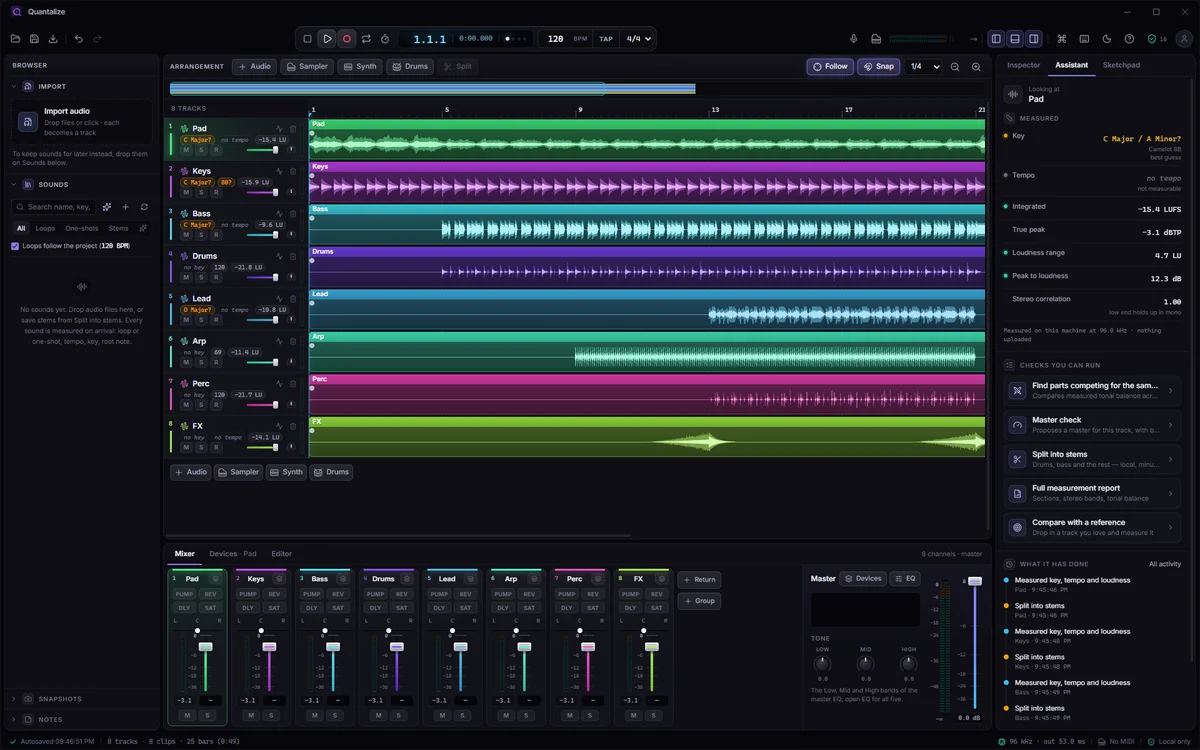This screenshot has width=1200, height=750.
Task: Filter sounds by Loops tab
Action: tap(45, 228)
